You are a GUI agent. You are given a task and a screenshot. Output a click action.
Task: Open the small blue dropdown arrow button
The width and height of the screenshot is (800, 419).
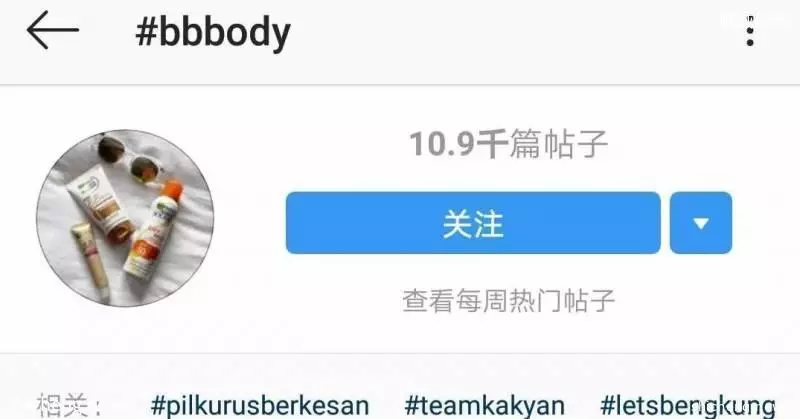point(701,223)
